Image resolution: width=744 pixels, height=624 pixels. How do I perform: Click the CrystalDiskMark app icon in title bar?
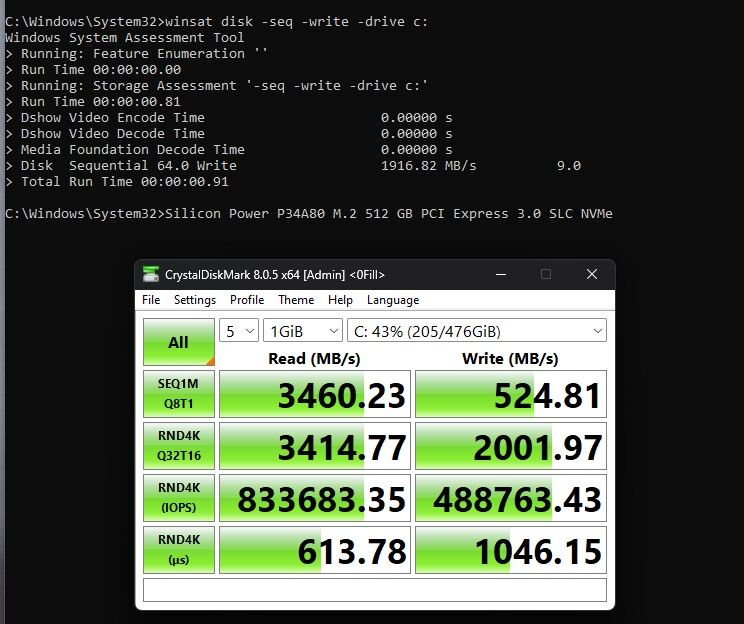point(151,274)
